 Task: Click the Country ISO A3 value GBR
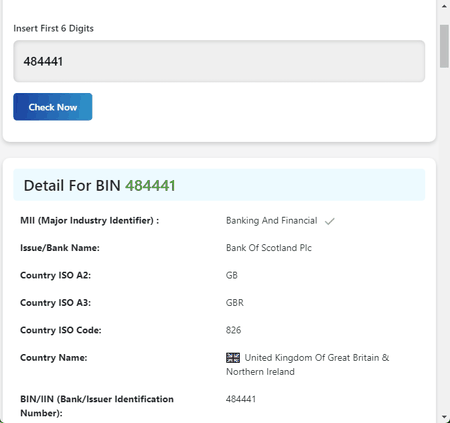pos(235,303)
